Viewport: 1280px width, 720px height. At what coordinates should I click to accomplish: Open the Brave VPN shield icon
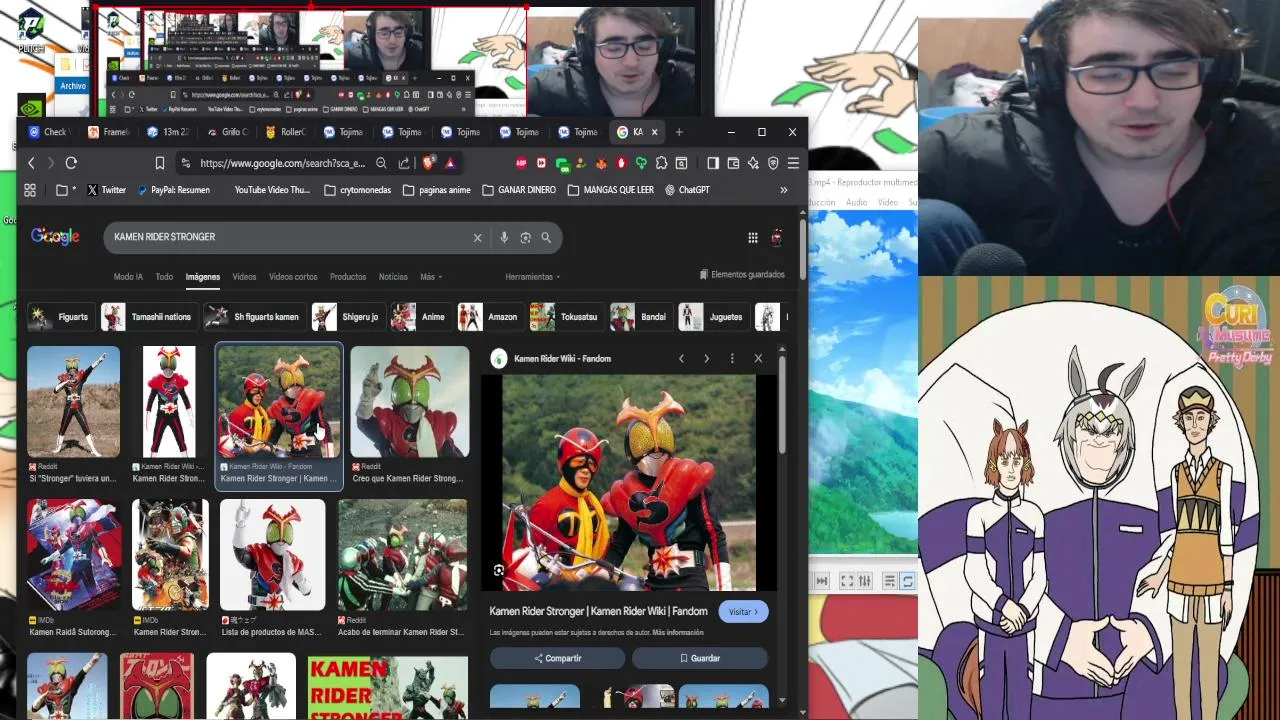[773, 163]
